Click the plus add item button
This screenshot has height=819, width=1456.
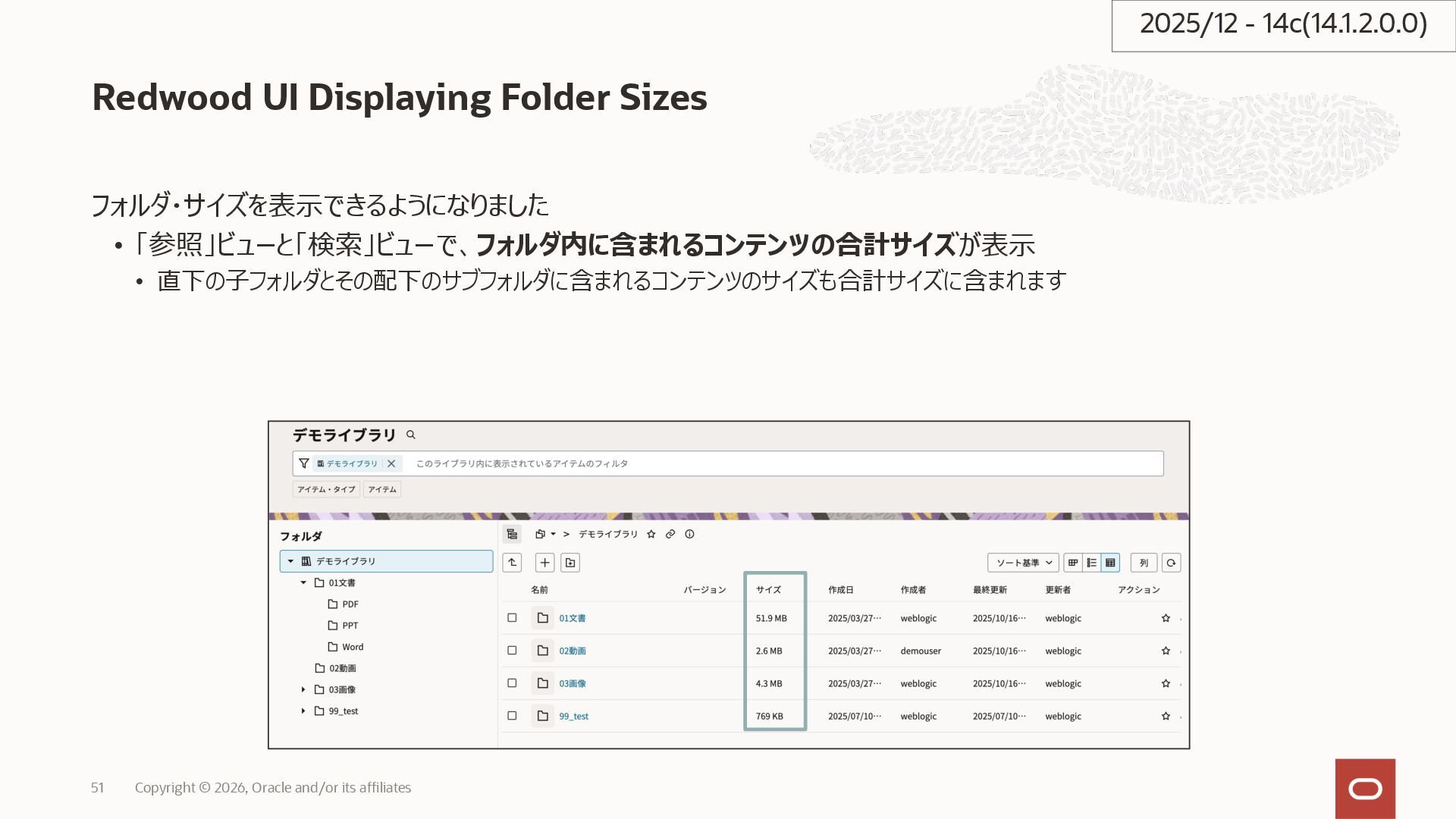pyautogui.click(x=544, y=562)
